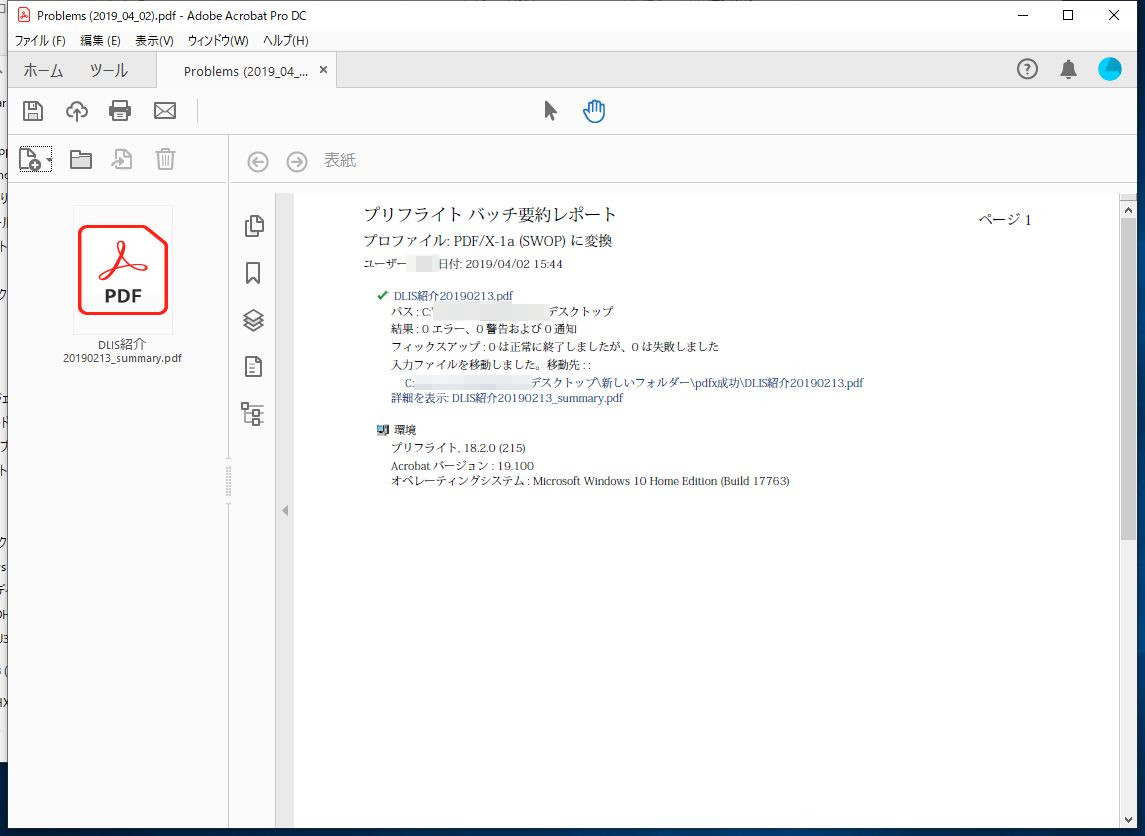Click the vertical document scrollbar
This screenshot has width=1145, height=836.
(1128, 380)
